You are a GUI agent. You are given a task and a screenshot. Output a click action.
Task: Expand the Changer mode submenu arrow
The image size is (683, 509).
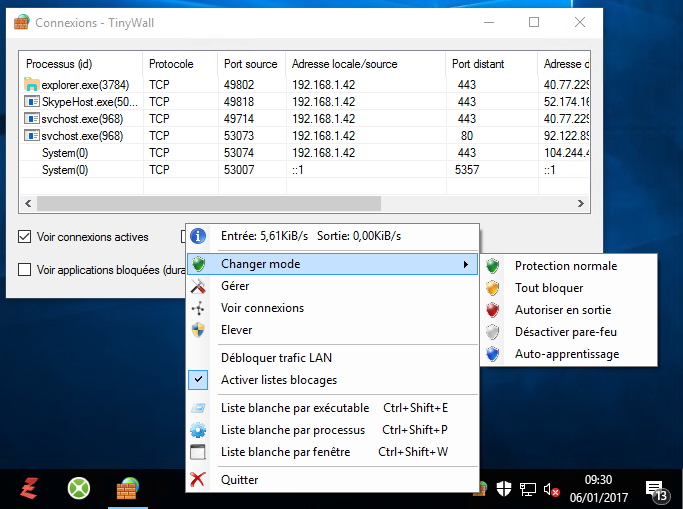click(466, 264)
